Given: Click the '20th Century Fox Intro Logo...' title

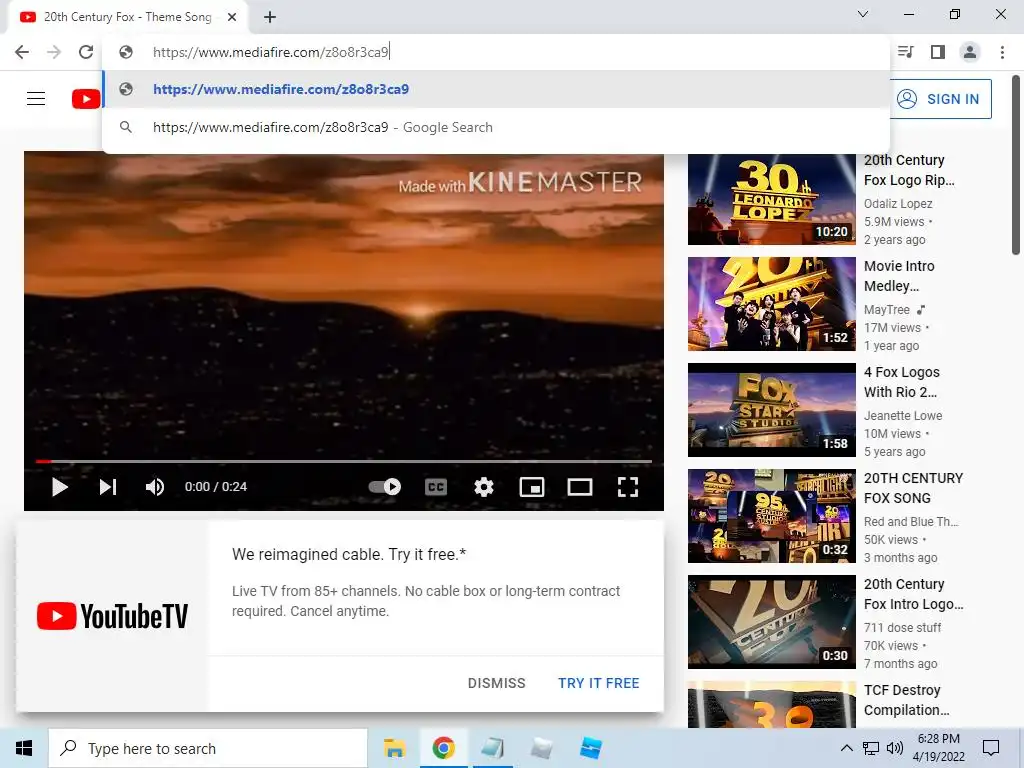Looking at the screenshot, I should click(914, 594).
